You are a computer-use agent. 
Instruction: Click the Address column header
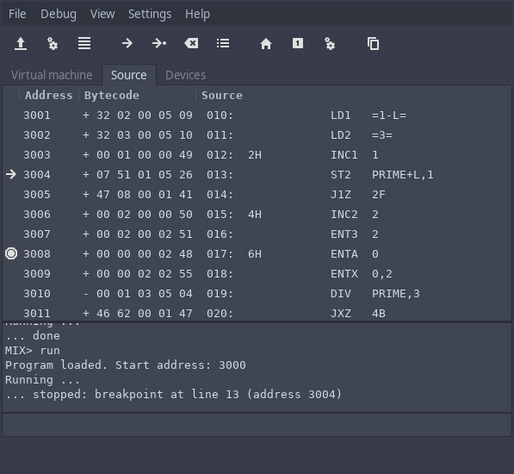pyautogui.click(x=49, y=95)
